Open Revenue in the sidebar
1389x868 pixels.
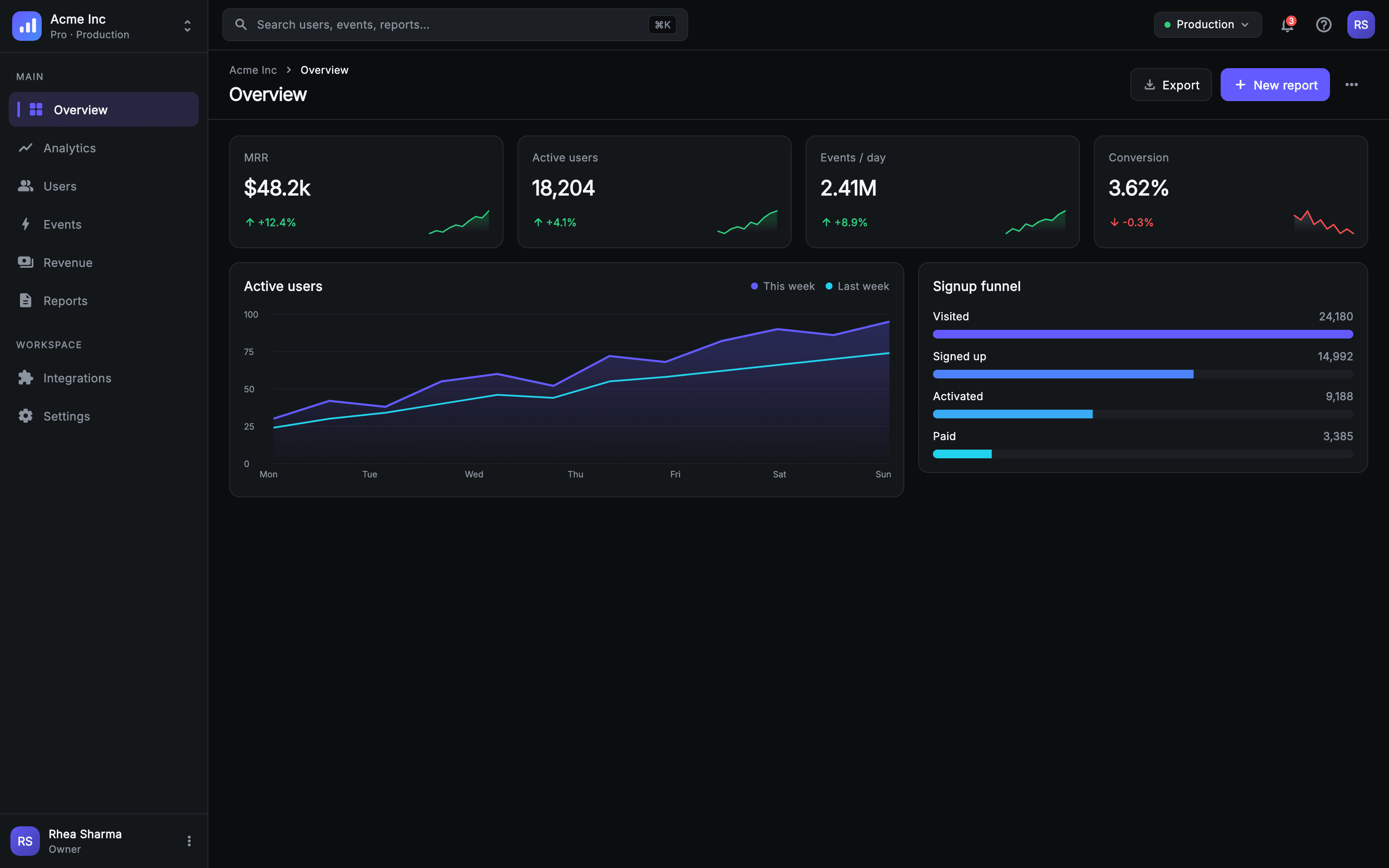(x=104, y=262)
